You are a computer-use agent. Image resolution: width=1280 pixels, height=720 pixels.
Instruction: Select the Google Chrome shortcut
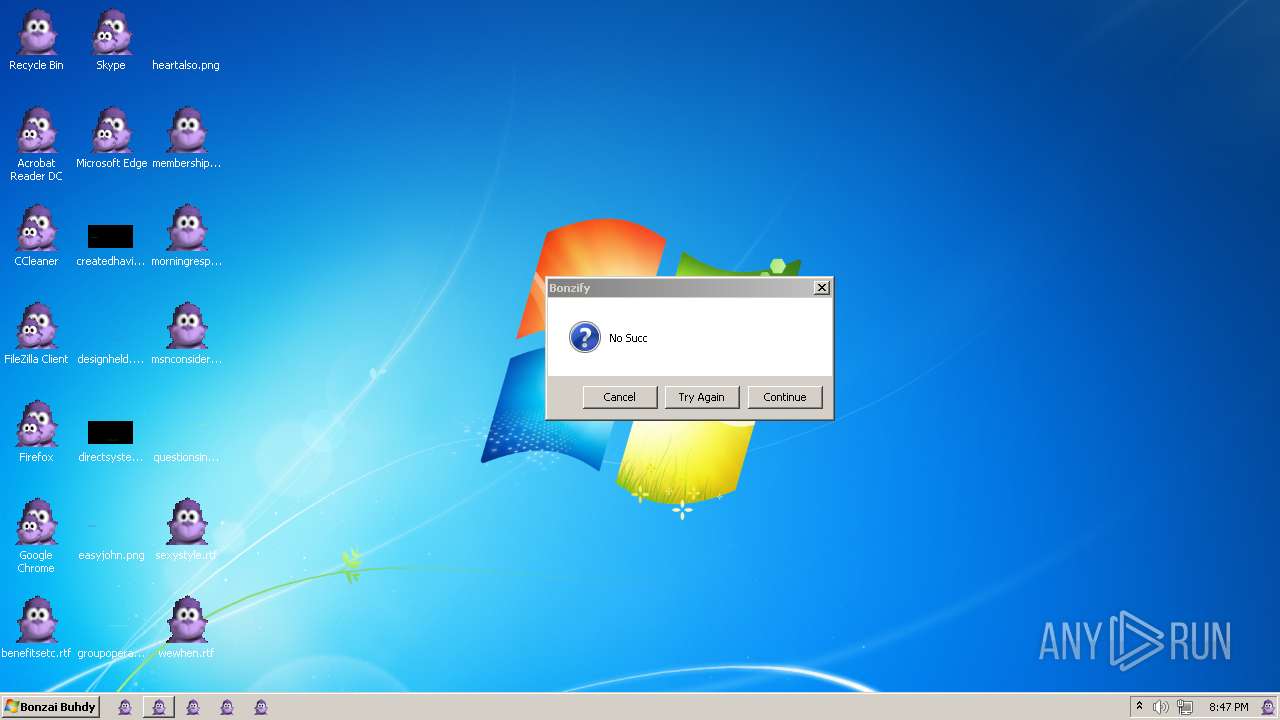tap(36, 537)
